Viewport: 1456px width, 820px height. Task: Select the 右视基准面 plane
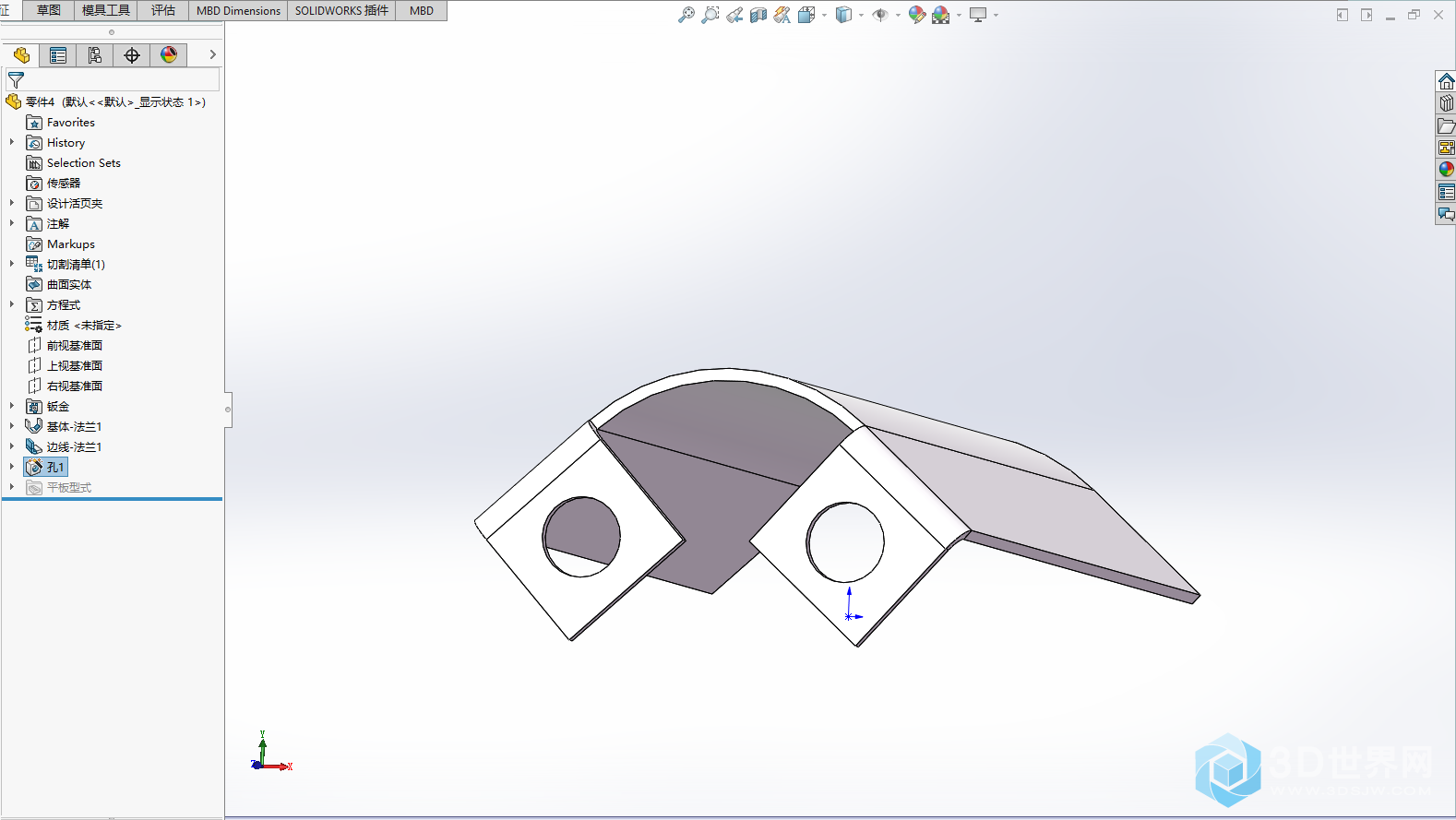coord(65,386)
